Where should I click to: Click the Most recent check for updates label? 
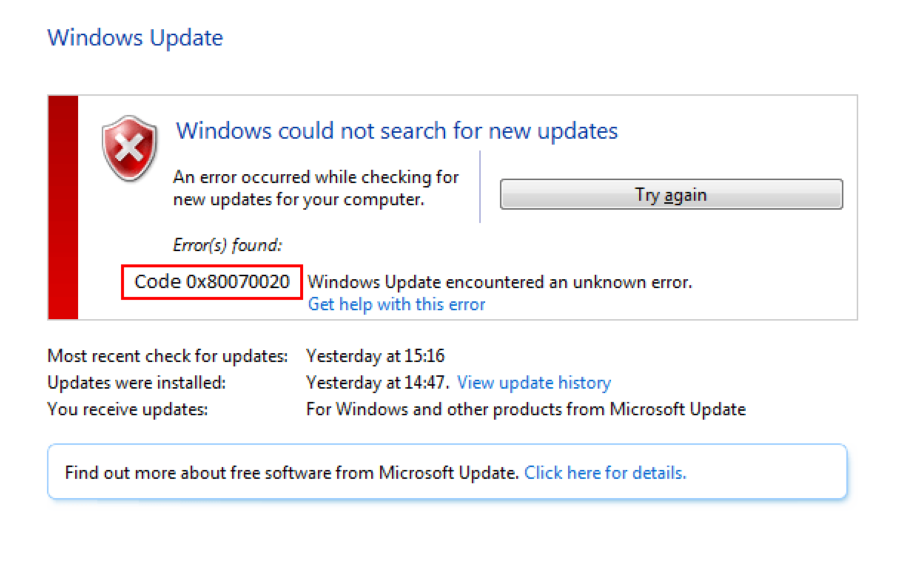[x=167, y=356]
